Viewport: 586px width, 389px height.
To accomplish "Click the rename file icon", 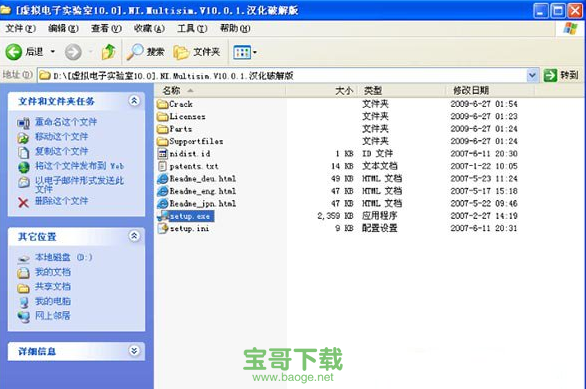I will [23, 123].
